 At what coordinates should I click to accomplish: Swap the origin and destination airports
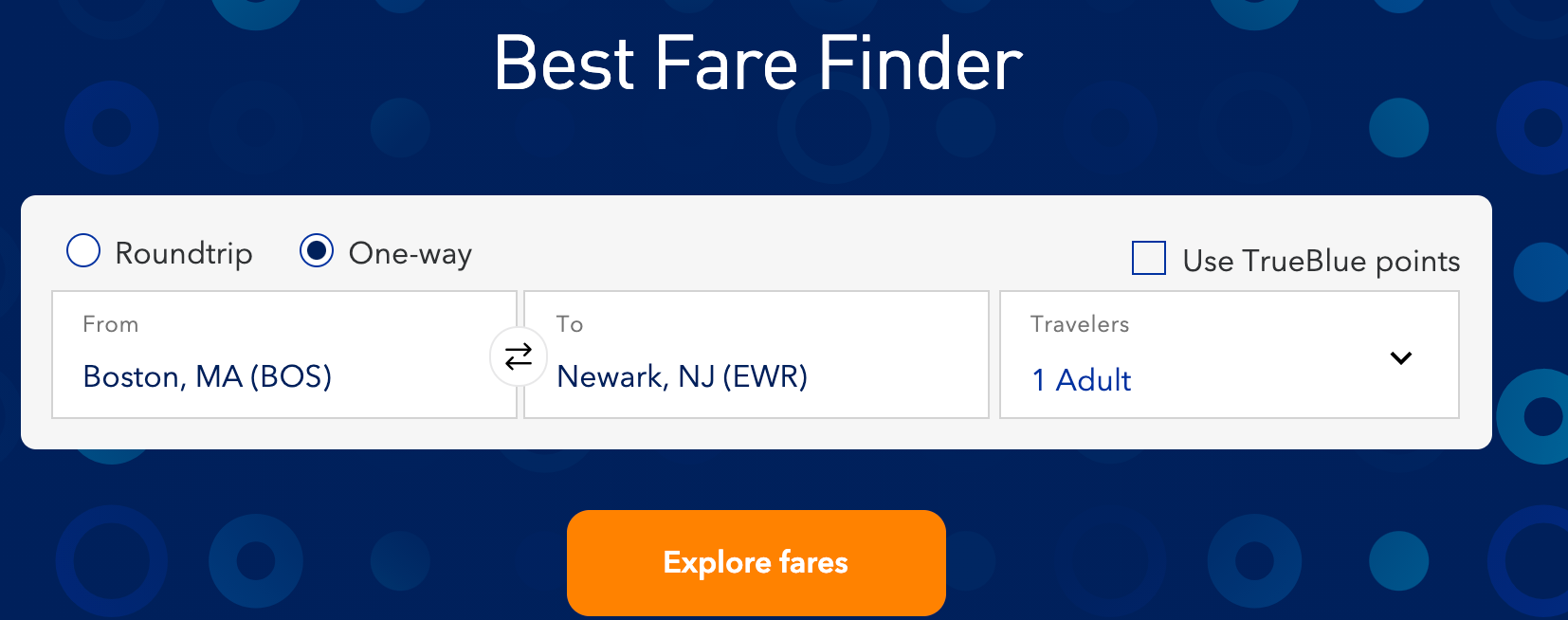[x=519, y=356]
